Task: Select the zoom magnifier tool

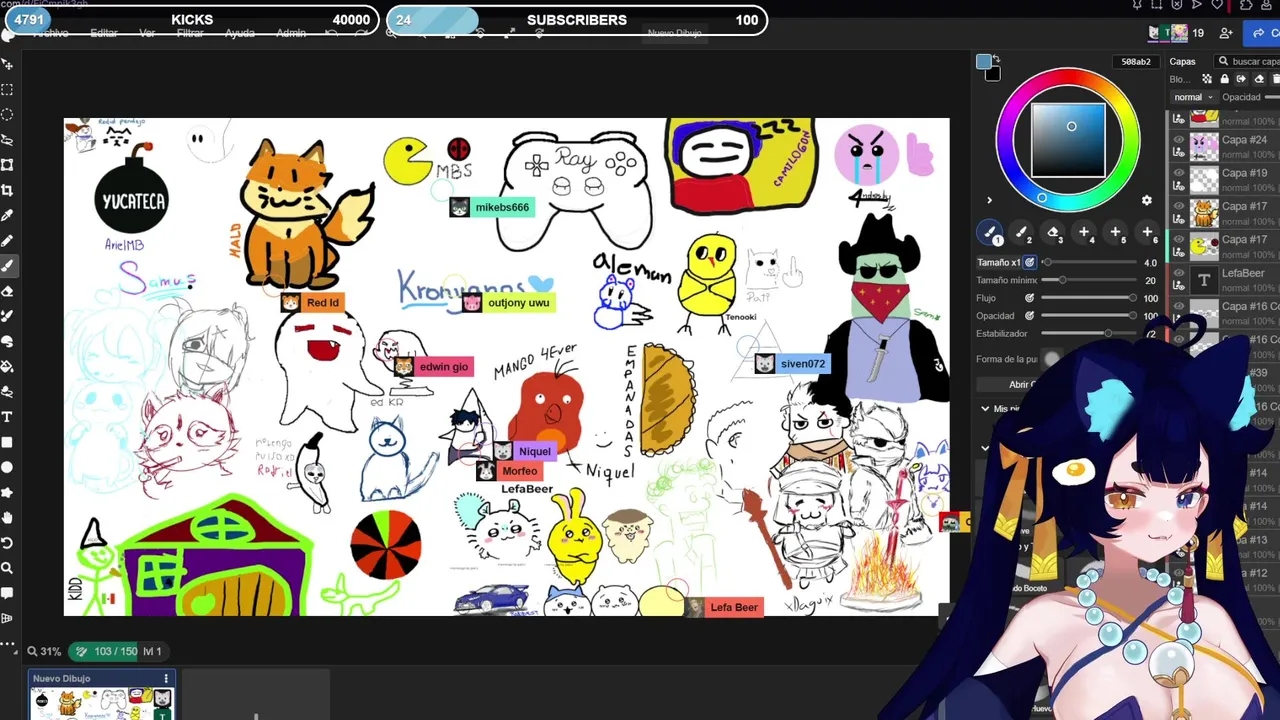Action: point(7,568)
